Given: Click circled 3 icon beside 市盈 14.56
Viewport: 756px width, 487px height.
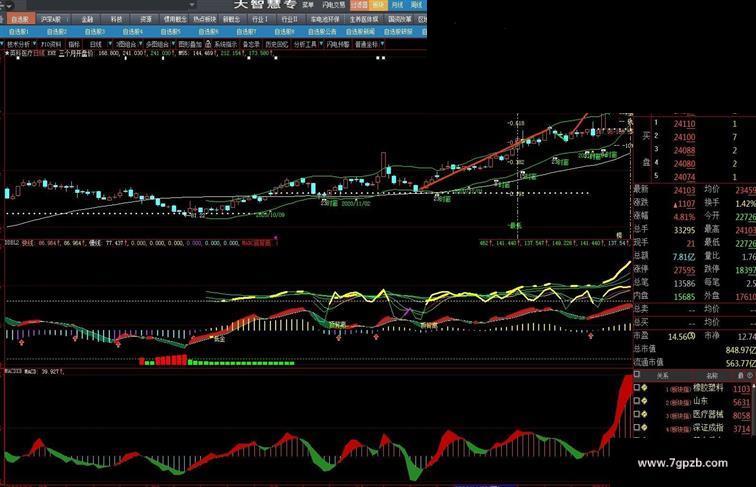Looking at the screenshot, I should (692, 336).
